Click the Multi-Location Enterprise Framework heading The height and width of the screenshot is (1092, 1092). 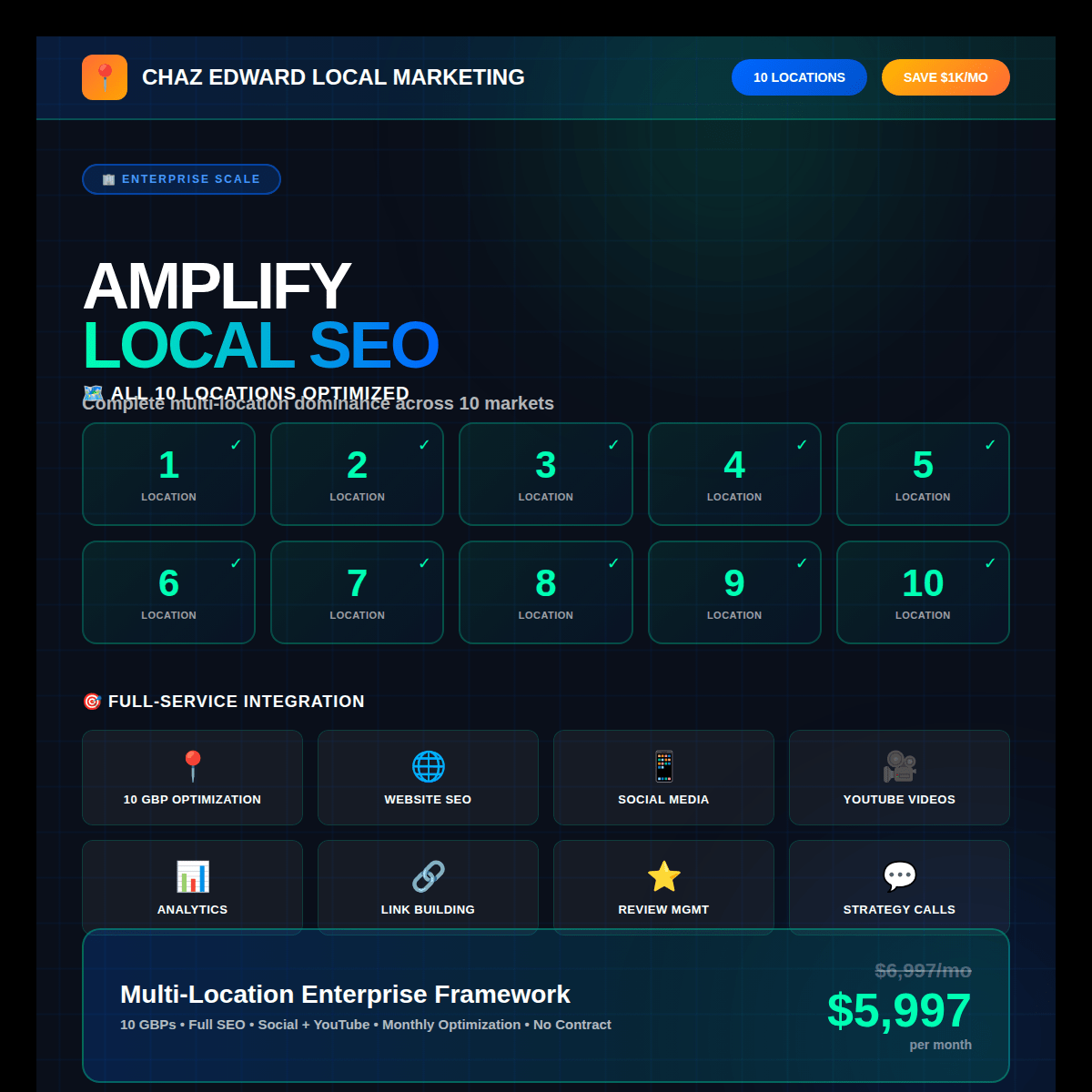(345, 994)
